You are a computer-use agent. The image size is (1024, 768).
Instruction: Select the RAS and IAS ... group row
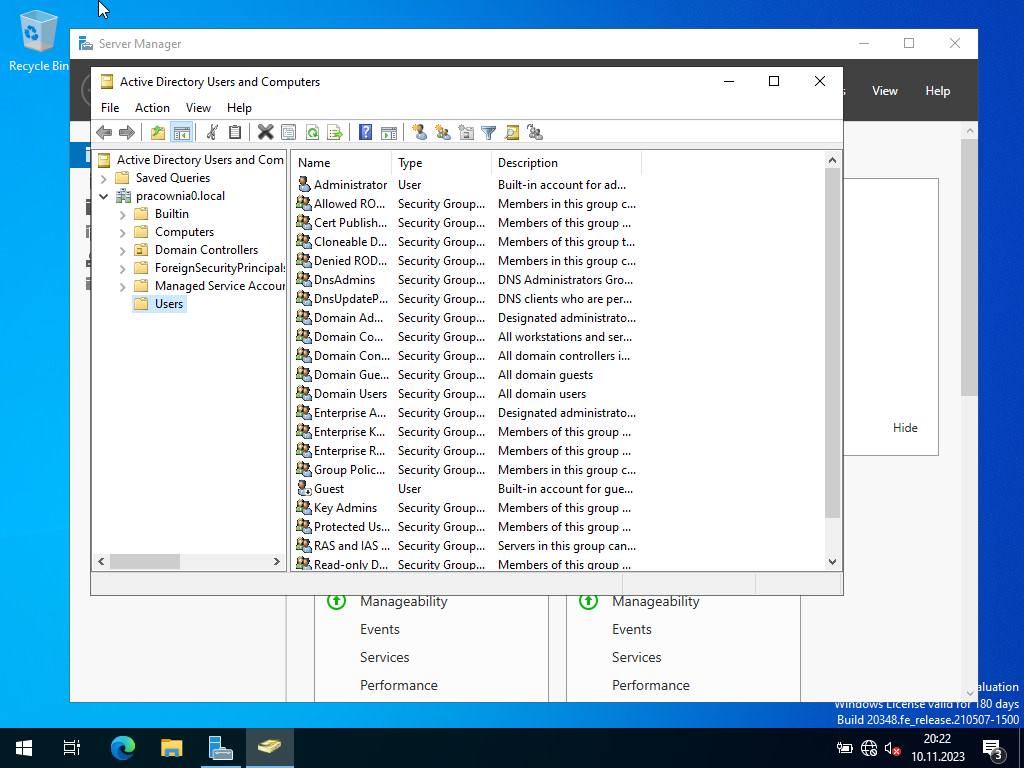pos(351,545)
